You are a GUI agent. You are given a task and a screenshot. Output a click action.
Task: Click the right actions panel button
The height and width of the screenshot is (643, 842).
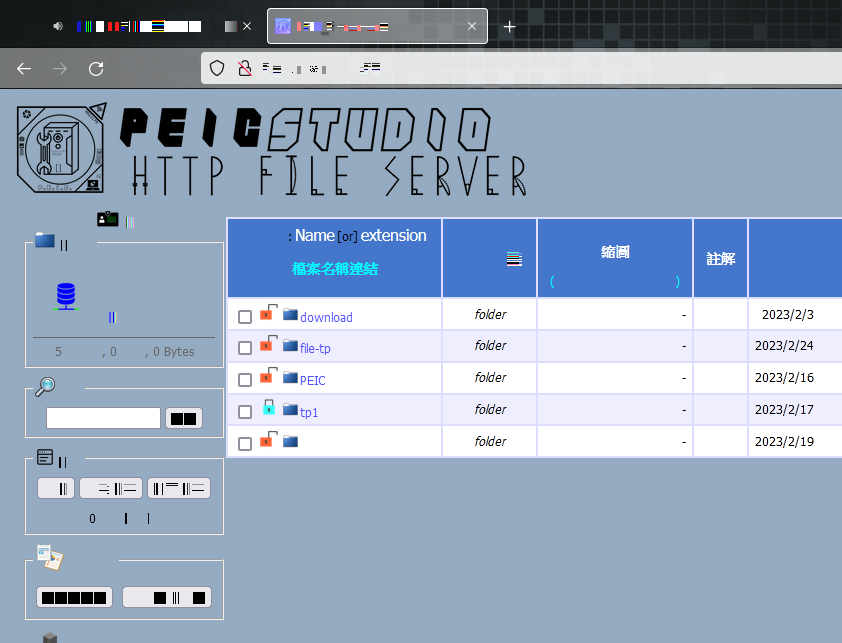click(167, 597)
